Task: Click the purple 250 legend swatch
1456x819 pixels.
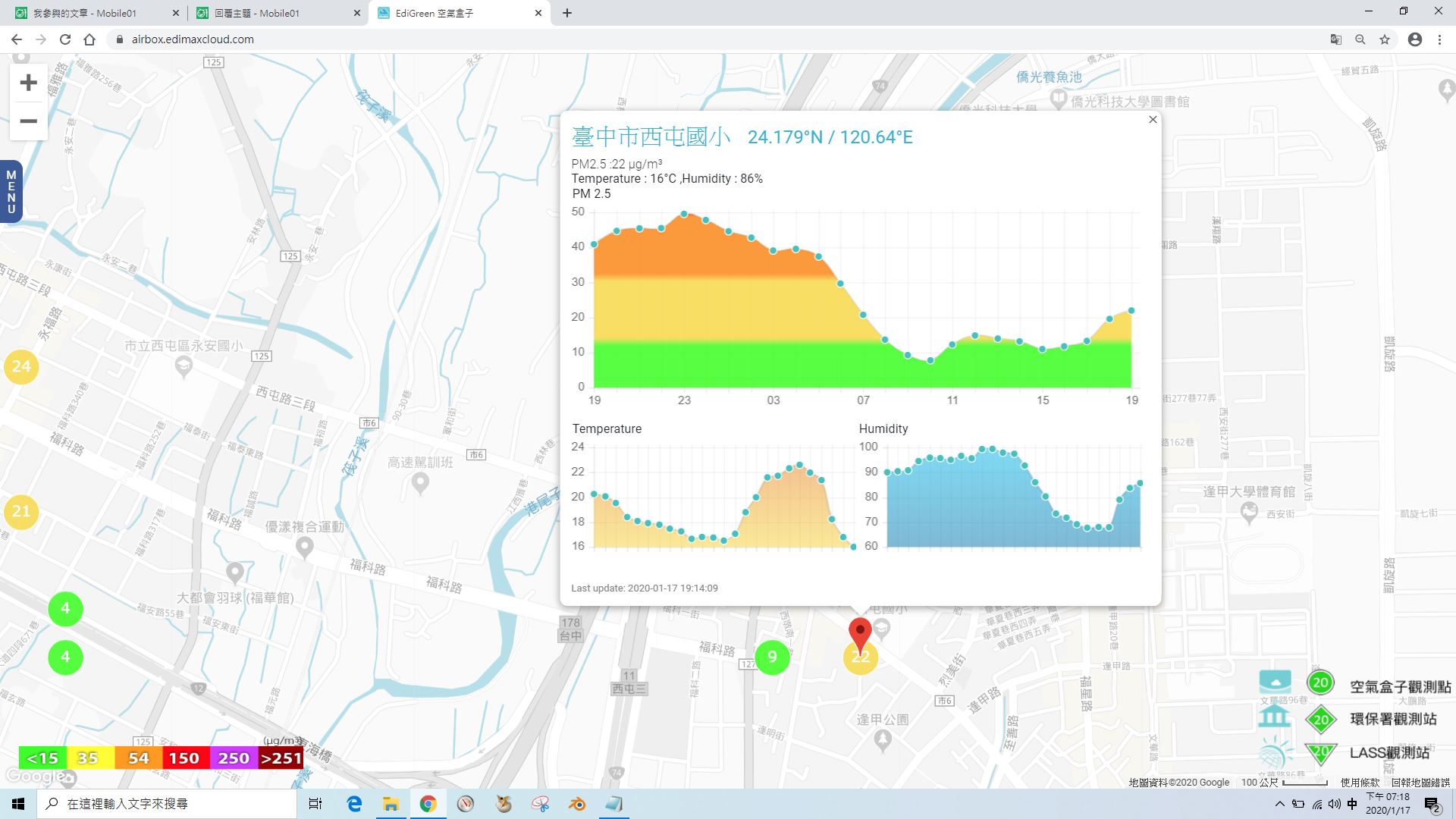Action: (234, 758)
